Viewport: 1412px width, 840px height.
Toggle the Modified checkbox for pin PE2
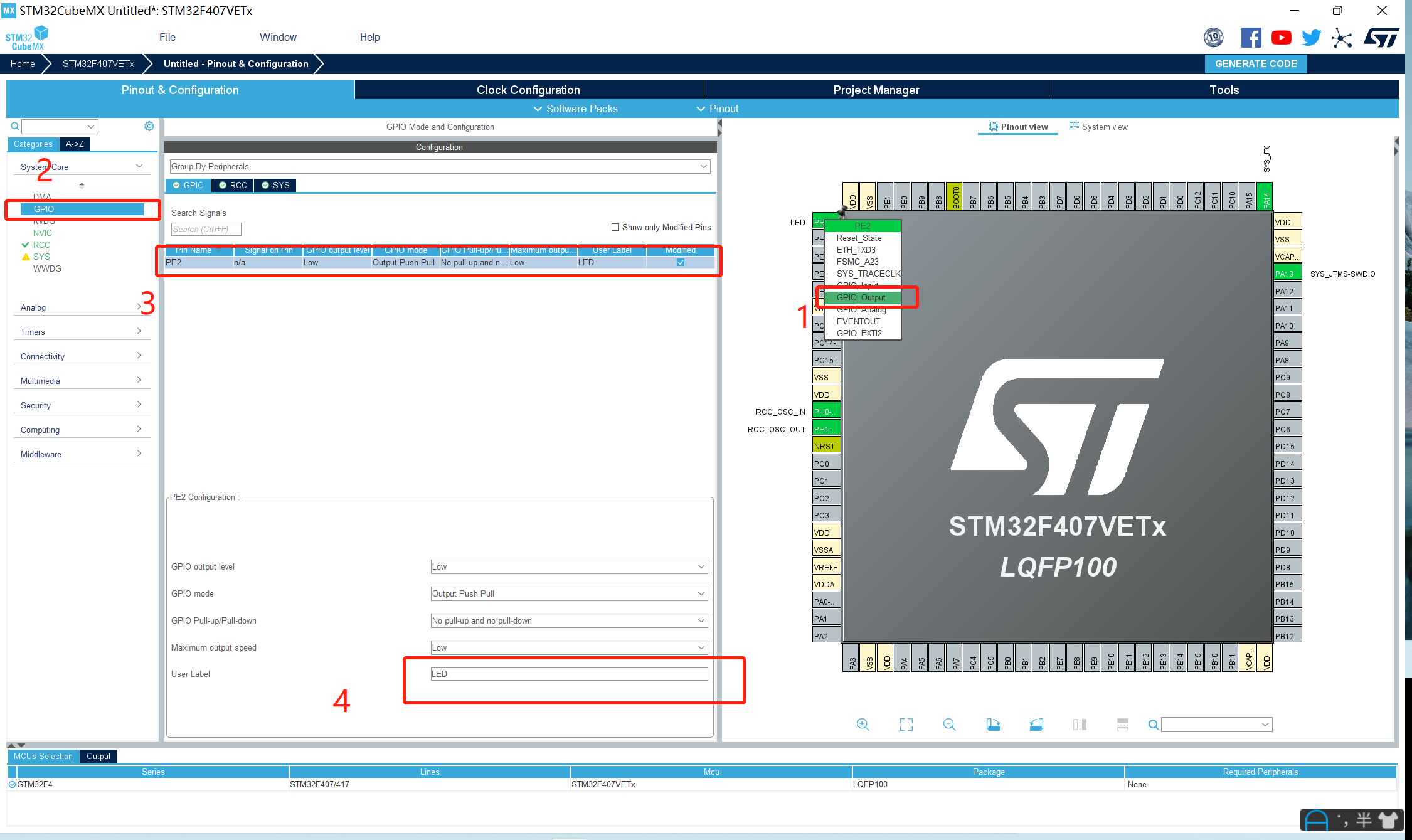coord(681,262)
